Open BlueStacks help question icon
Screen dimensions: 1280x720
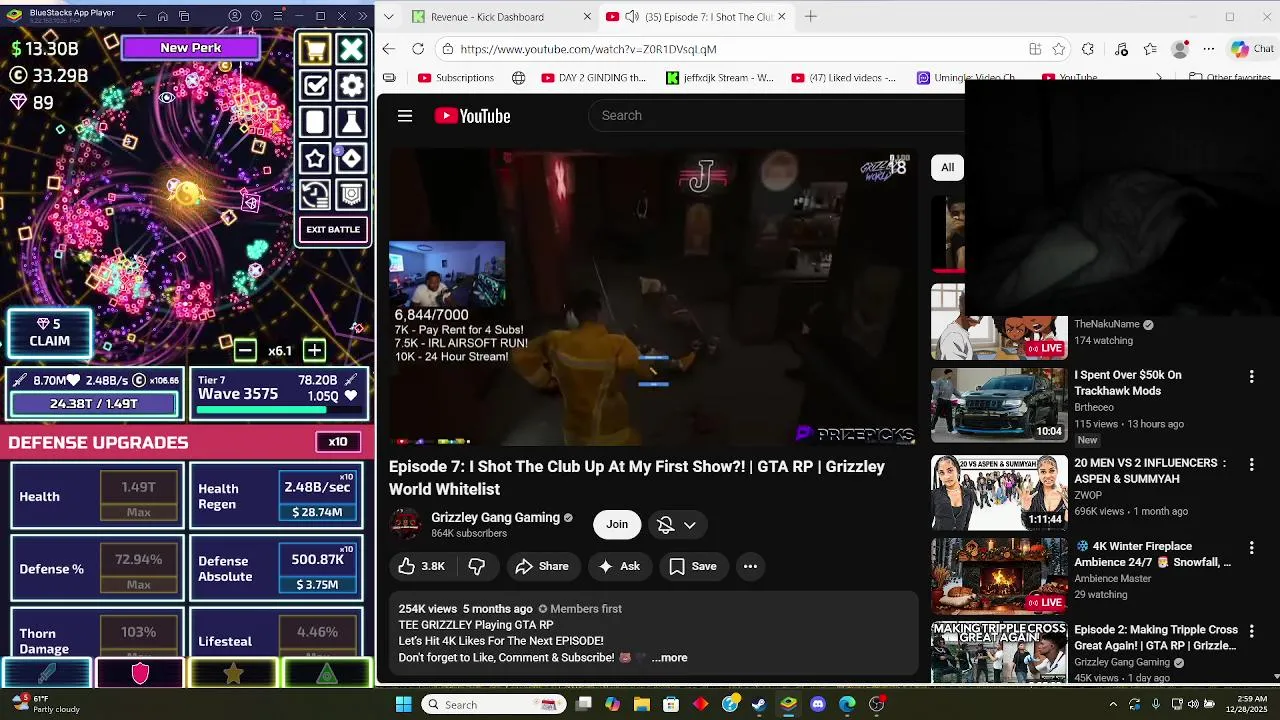coord(256,16)
